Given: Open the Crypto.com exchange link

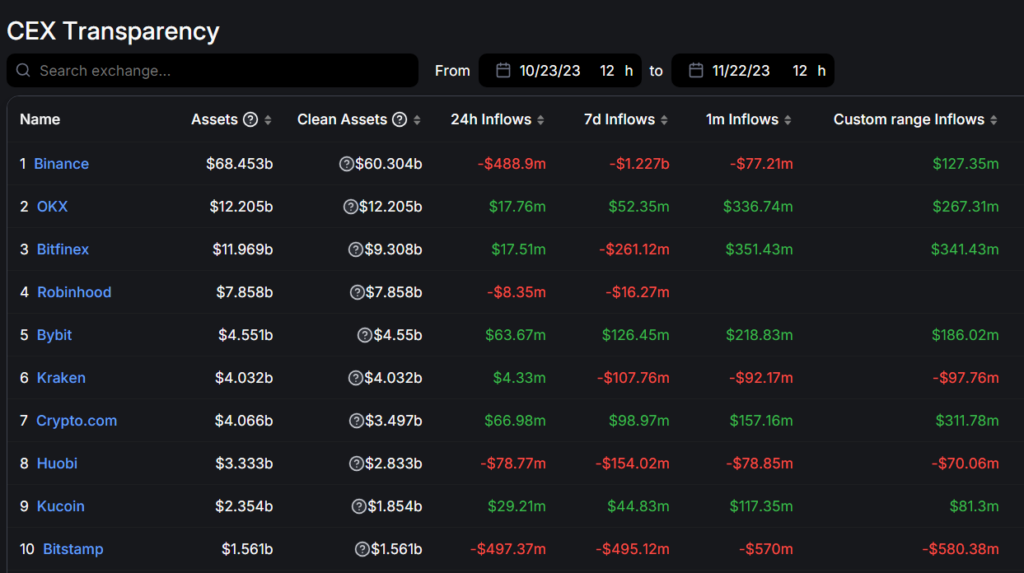Looking at the screenshot, I should tap(76, 421).
